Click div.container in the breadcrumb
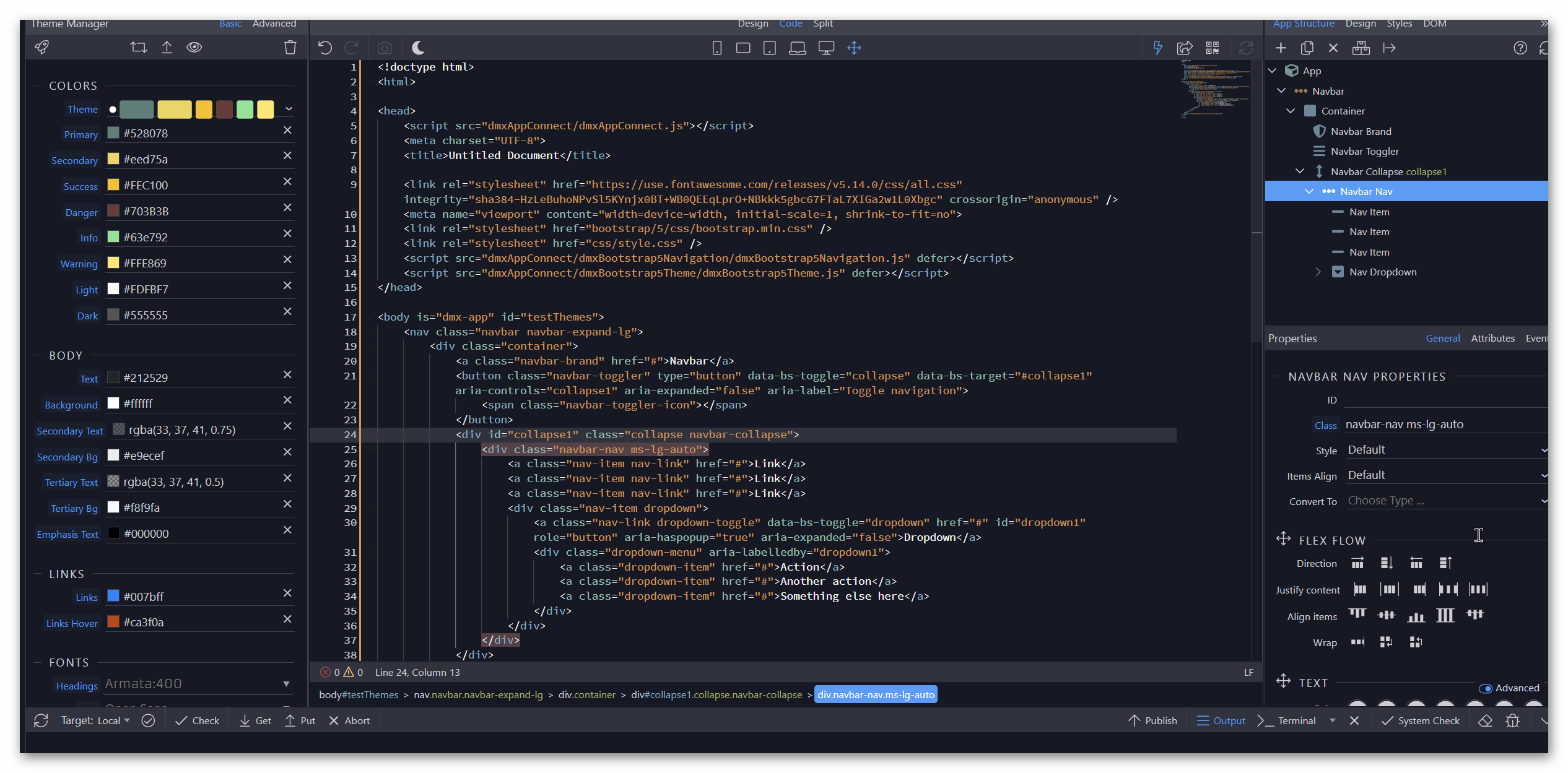1568x773 pixels. 587,694
